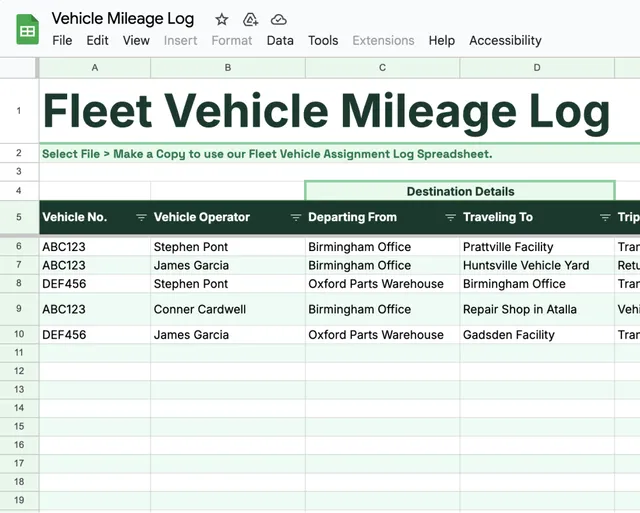
Task: Star the Vehicle Mileage Log document
Action: (x=222, y=19)
